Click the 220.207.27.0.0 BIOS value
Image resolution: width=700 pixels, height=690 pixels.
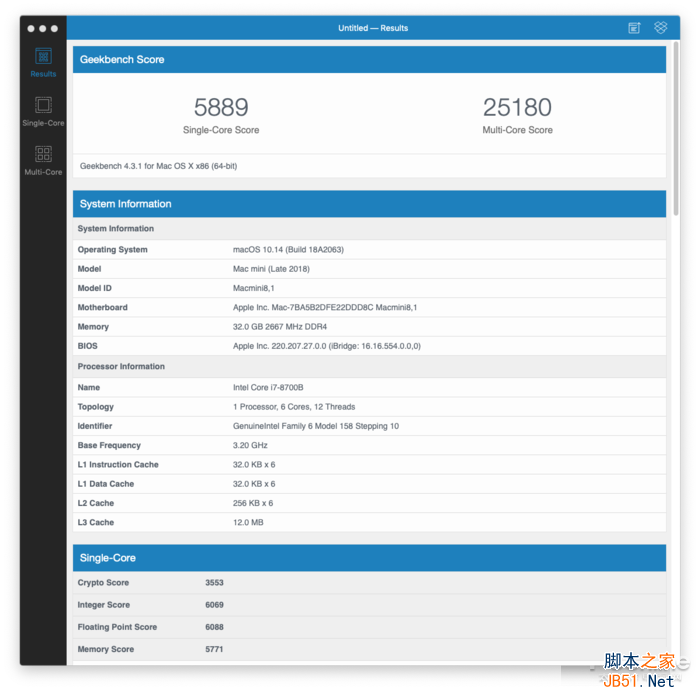[327, 346]
